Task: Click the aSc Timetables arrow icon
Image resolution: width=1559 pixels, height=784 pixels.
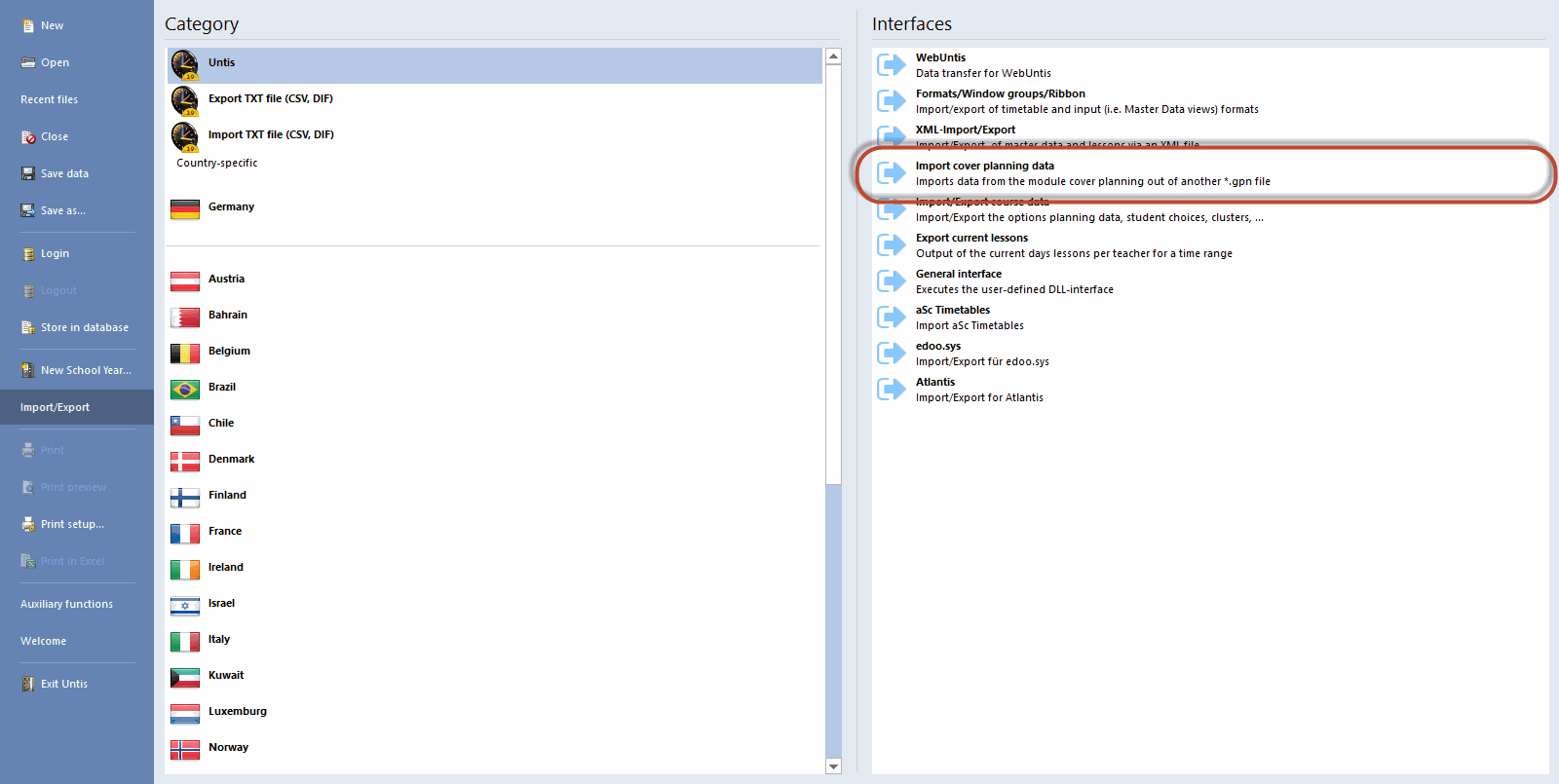Action: 892,317
